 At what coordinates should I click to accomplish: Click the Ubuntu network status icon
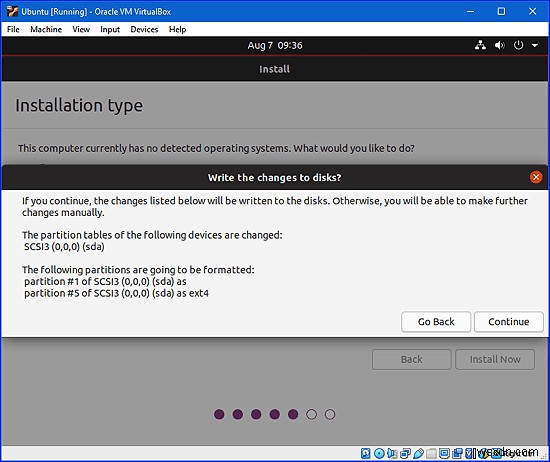pyautogui.click(x=480, y=45)
